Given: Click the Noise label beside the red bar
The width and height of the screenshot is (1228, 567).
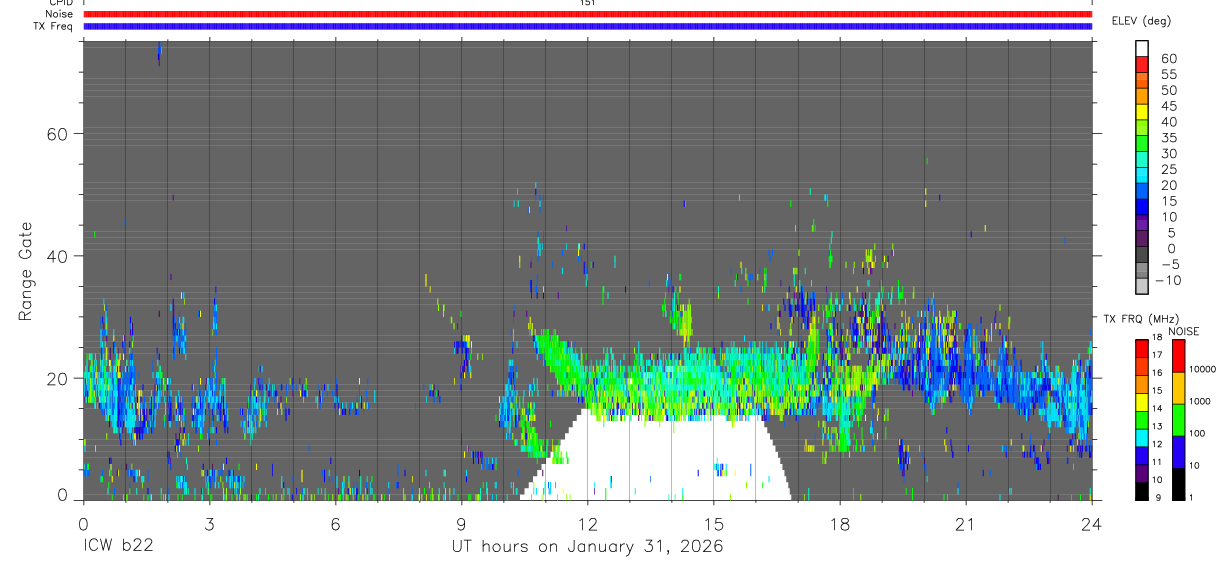Looking at the screenshot, I should 58,14.
